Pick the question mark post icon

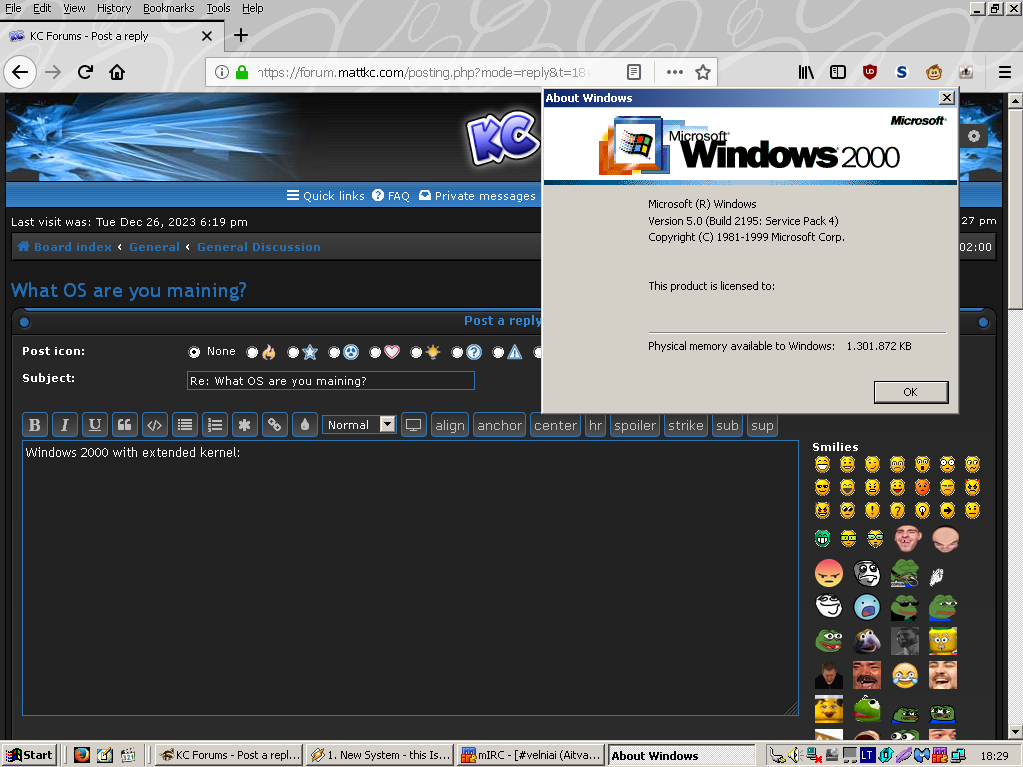[x=457, y=352]
